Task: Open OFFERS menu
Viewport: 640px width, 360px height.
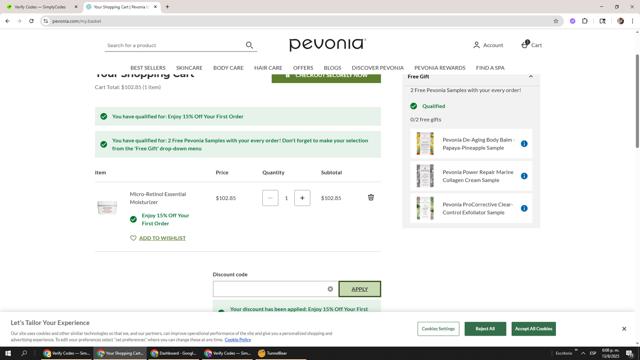Action: 303,68
